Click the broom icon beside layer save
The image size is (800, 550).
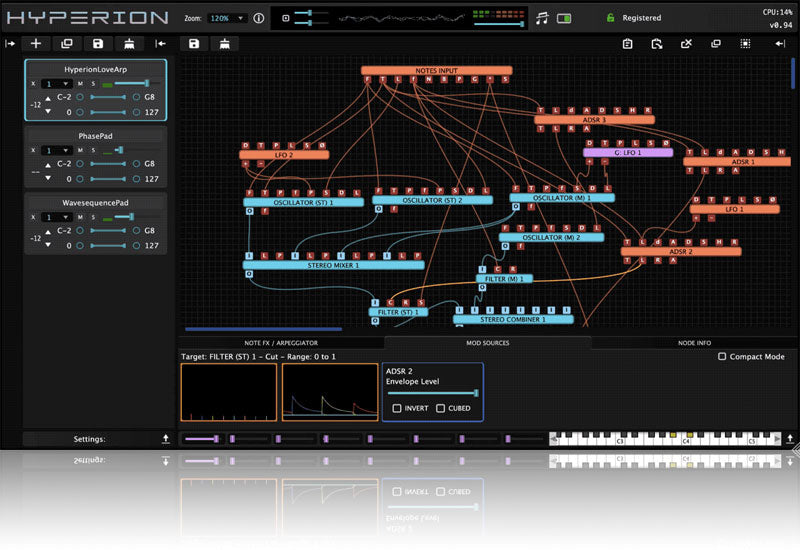point(129,44)
